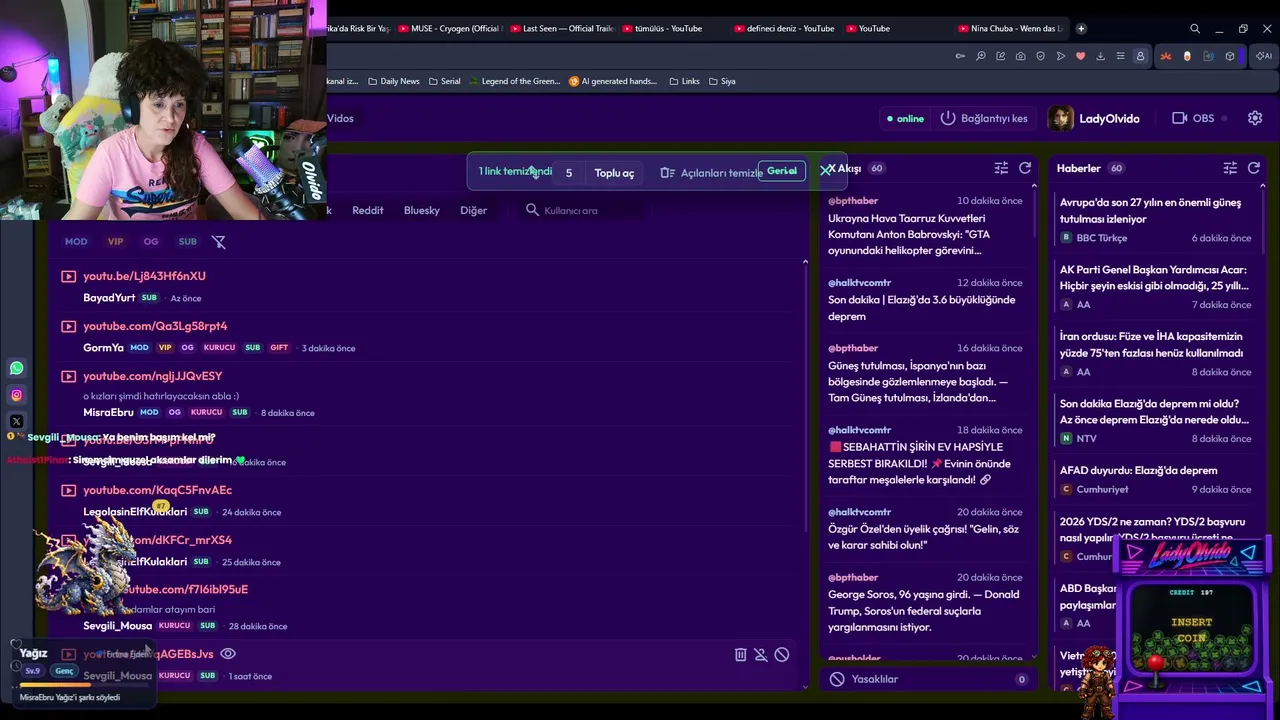Delete the link in the hovered bottom row

(740, 655)
